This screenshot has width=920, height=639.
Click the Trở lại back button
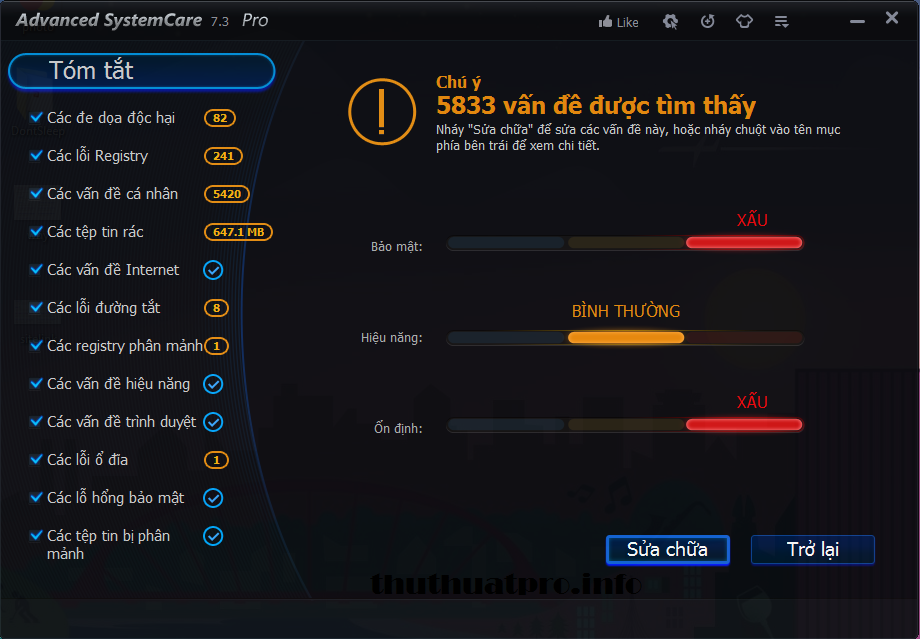[x=813, y=550]
